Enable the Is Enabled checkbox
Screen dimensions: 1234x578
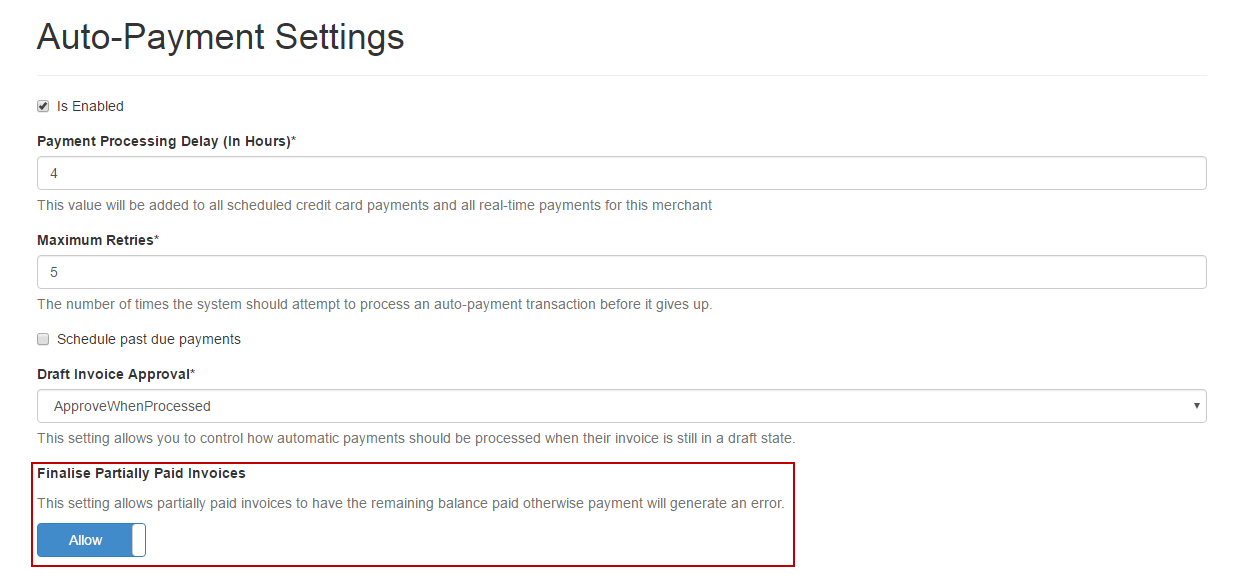coord(43,106)
